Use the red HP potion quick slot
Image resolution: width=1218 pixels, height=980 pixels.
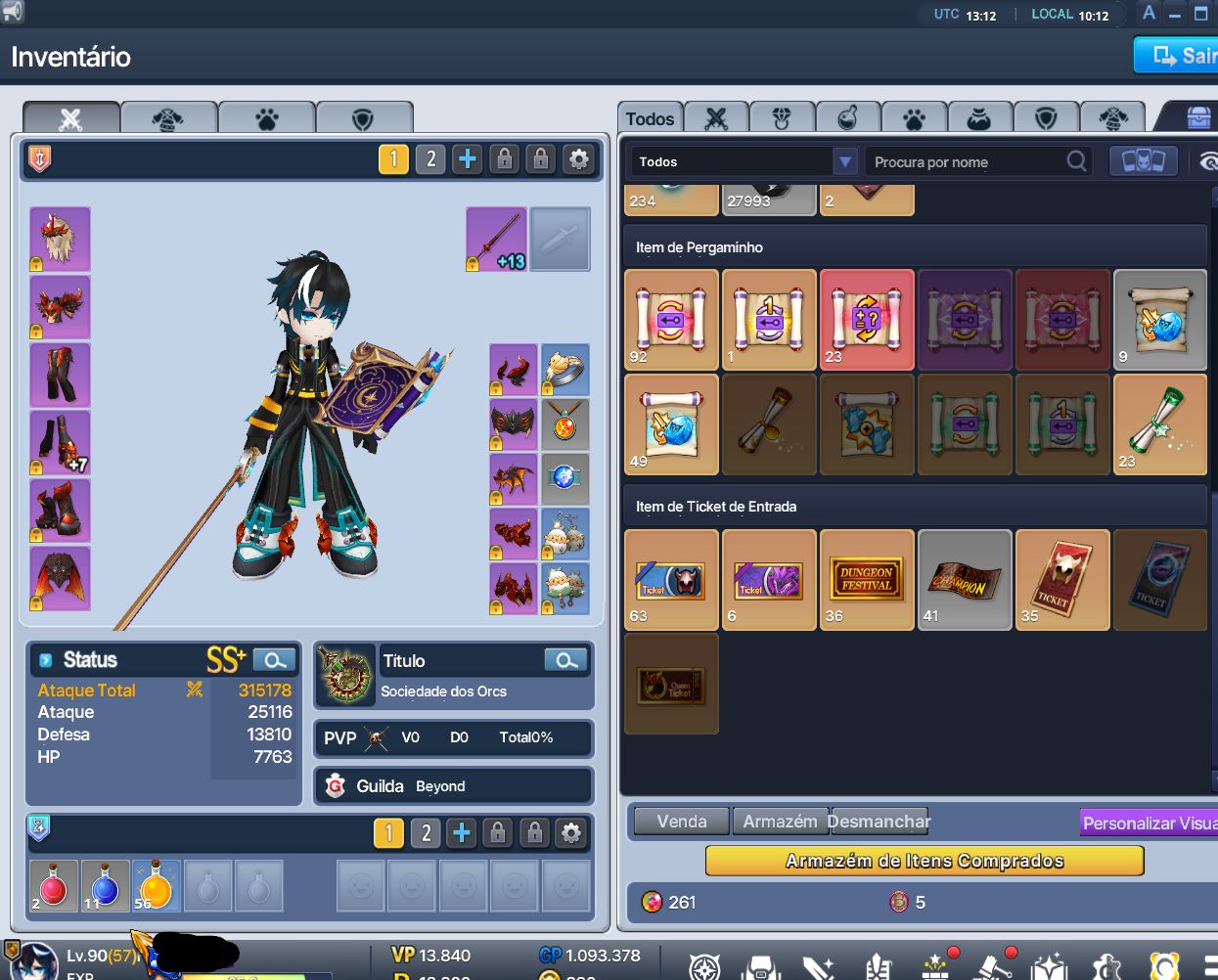tap(54, 885)
